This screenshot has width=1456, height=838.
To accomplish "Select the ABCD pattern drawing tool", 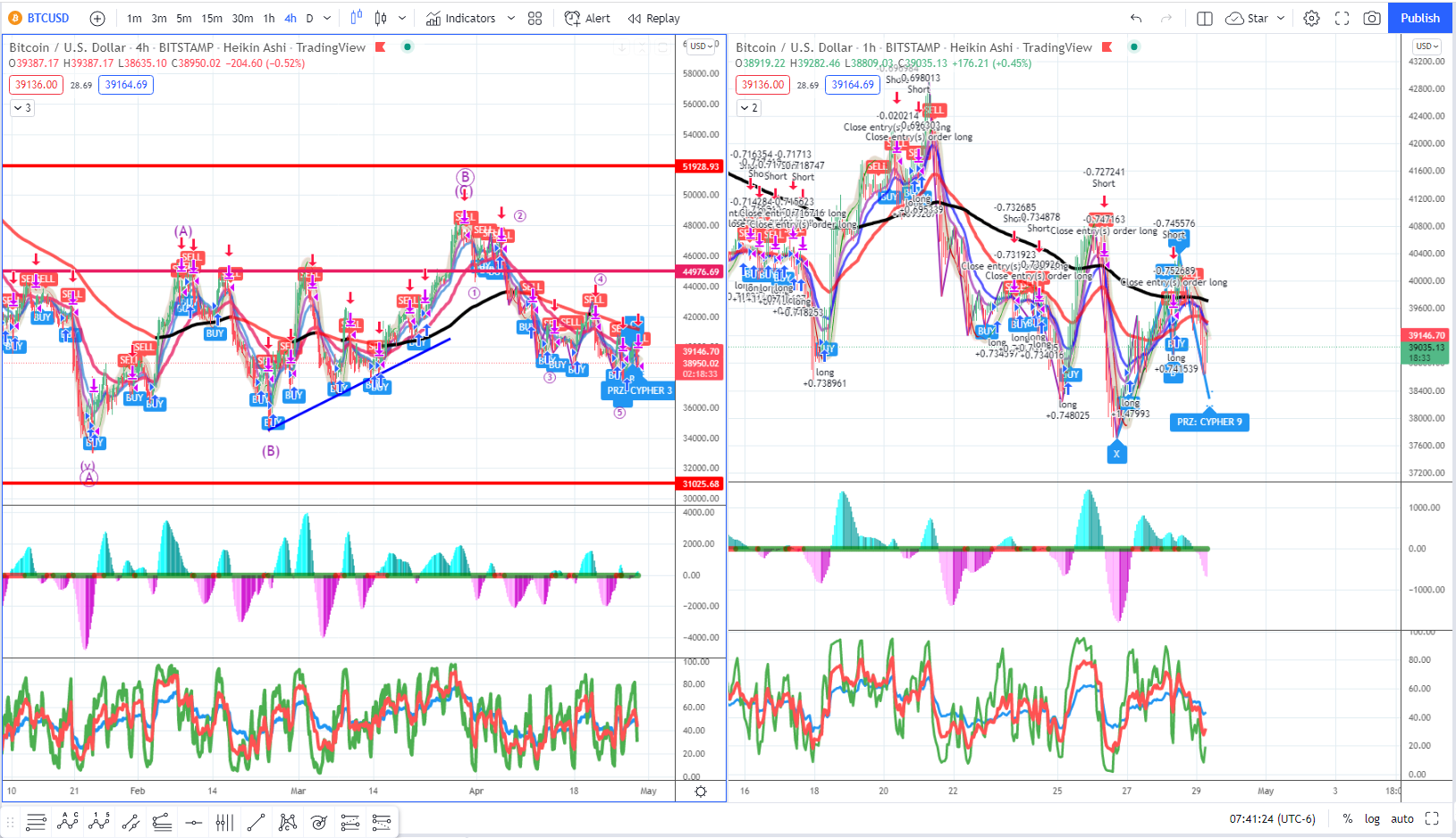I will pos(67,822).
